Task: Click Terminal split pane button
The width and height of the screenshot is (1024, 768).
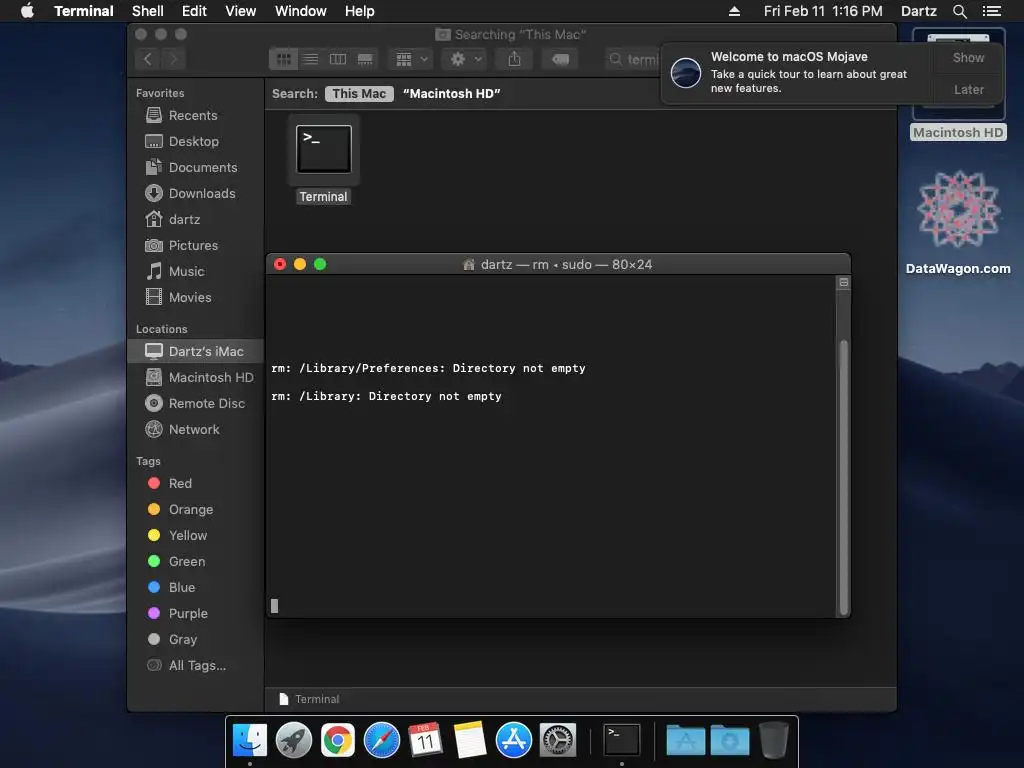Action: tap(843, 282)
